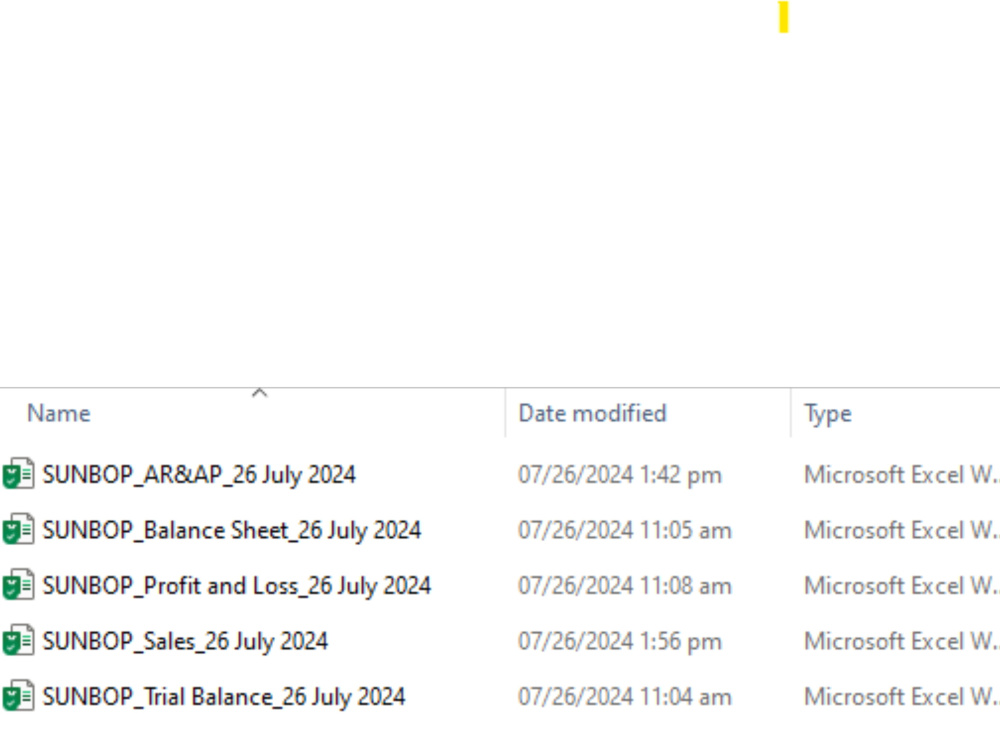The width and height of the screenshot is (1000, 750).
Task: Select file SUNBOP_Balance Sheet_26 July 2024
Action: [232, 530]
